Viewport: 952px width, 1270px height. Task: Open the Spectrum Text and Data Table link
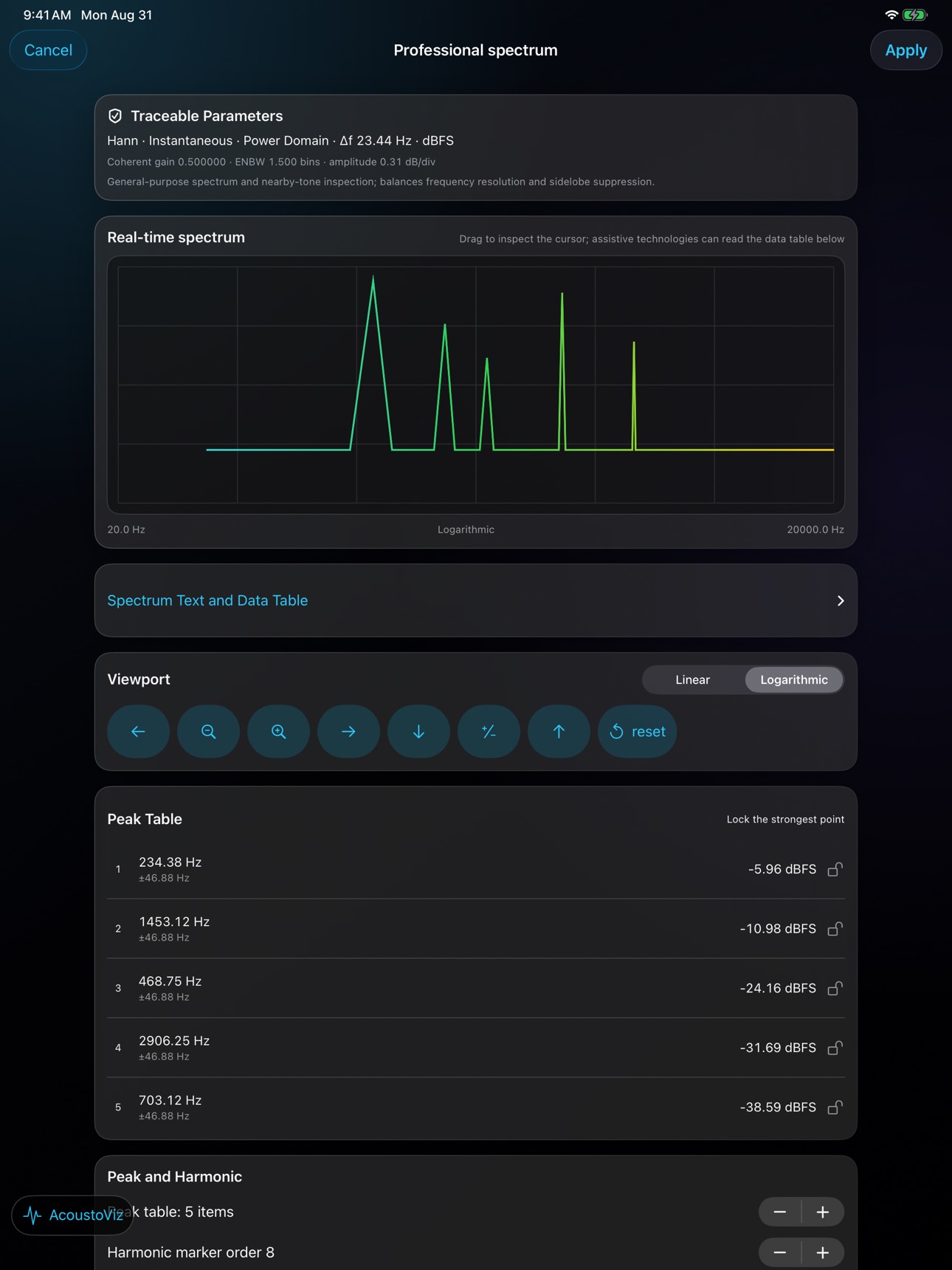click(207, 600)
